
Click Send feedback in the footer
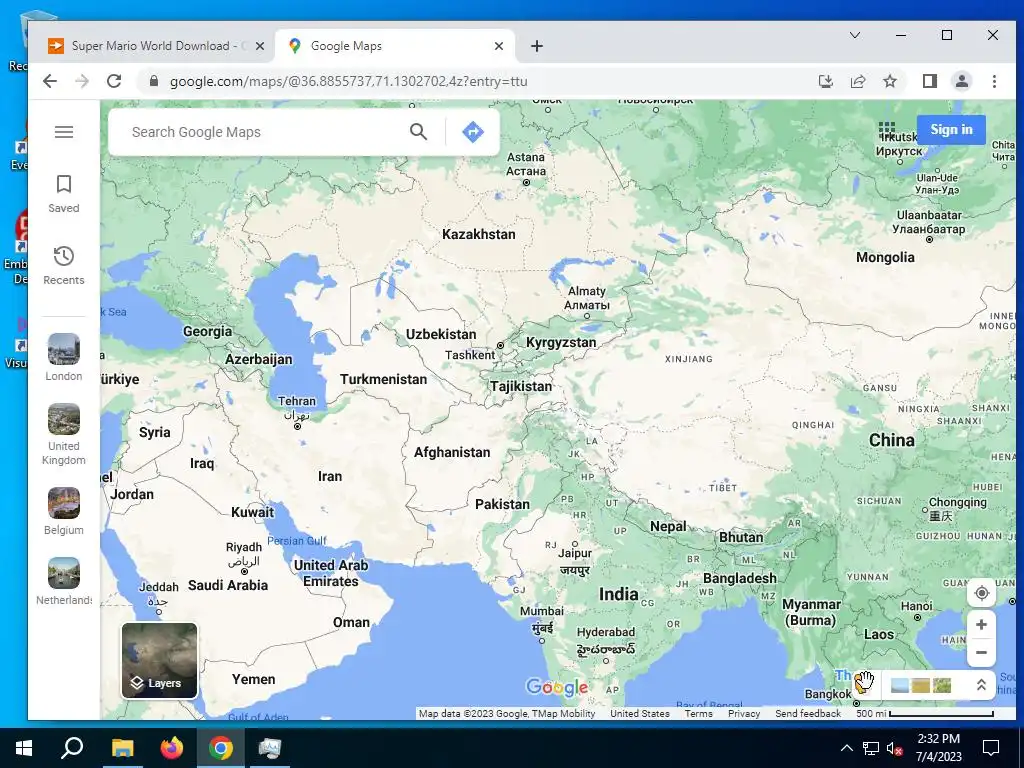[808, 713]
